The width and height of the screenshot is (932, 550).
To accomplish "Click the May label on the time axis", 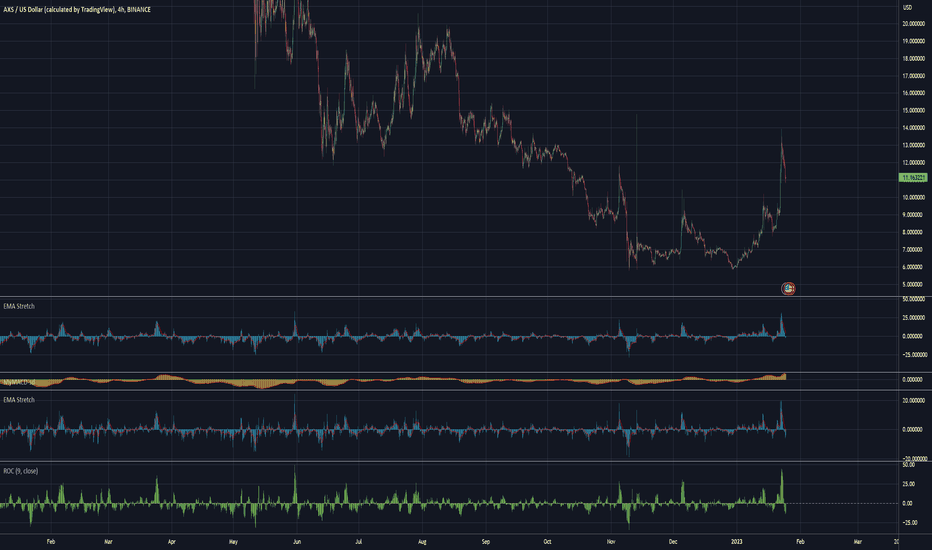I will pos(234,542).
